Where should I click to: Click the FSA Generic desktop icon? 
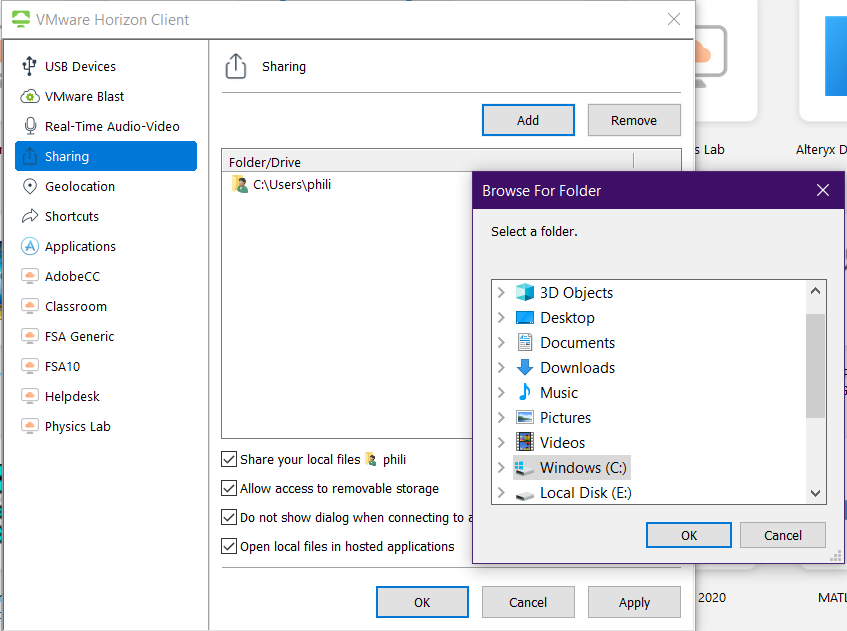pyautogui.click(x=30, y=336)
